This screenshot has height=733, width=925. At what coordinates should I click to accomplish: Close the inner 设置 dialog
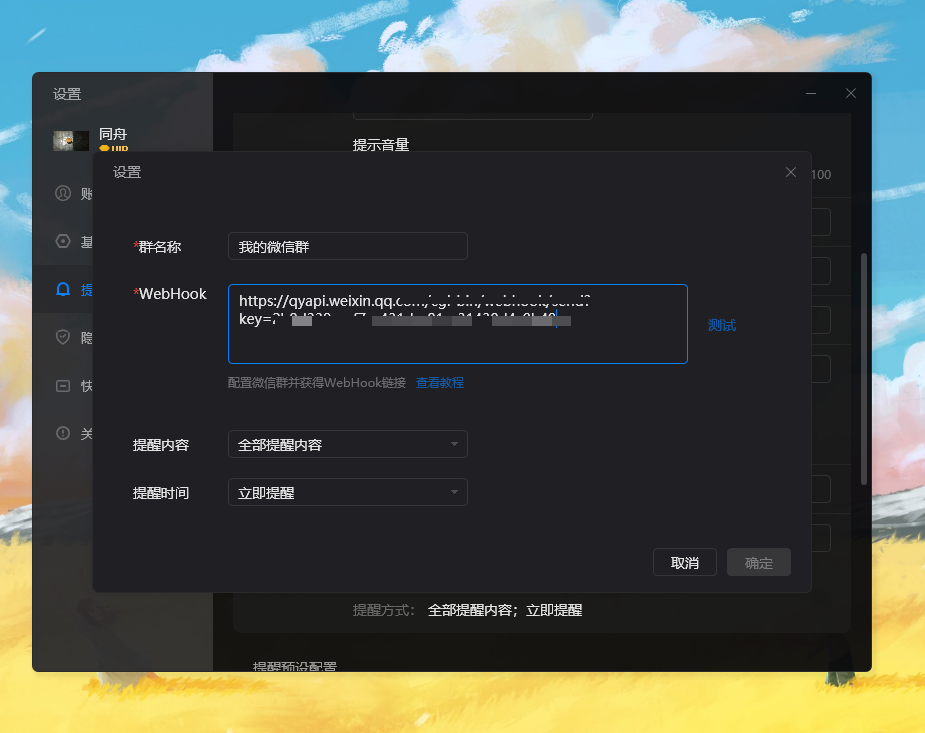coord(791,172)
